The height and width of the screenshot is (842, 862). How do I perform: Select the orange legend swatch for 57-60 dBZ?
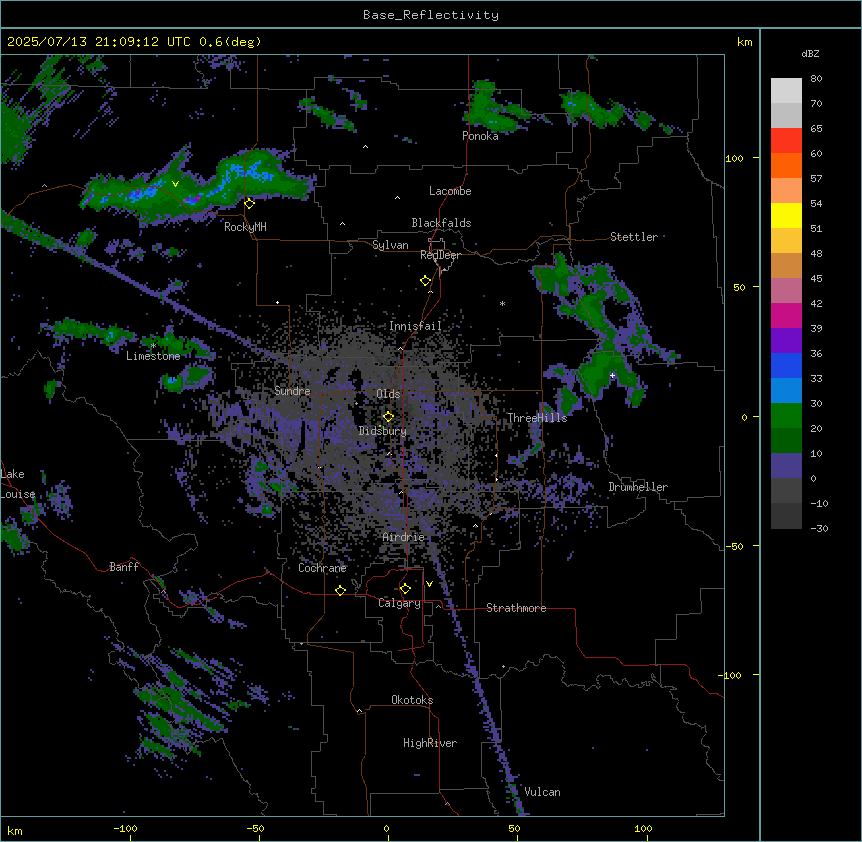(786, 165)
